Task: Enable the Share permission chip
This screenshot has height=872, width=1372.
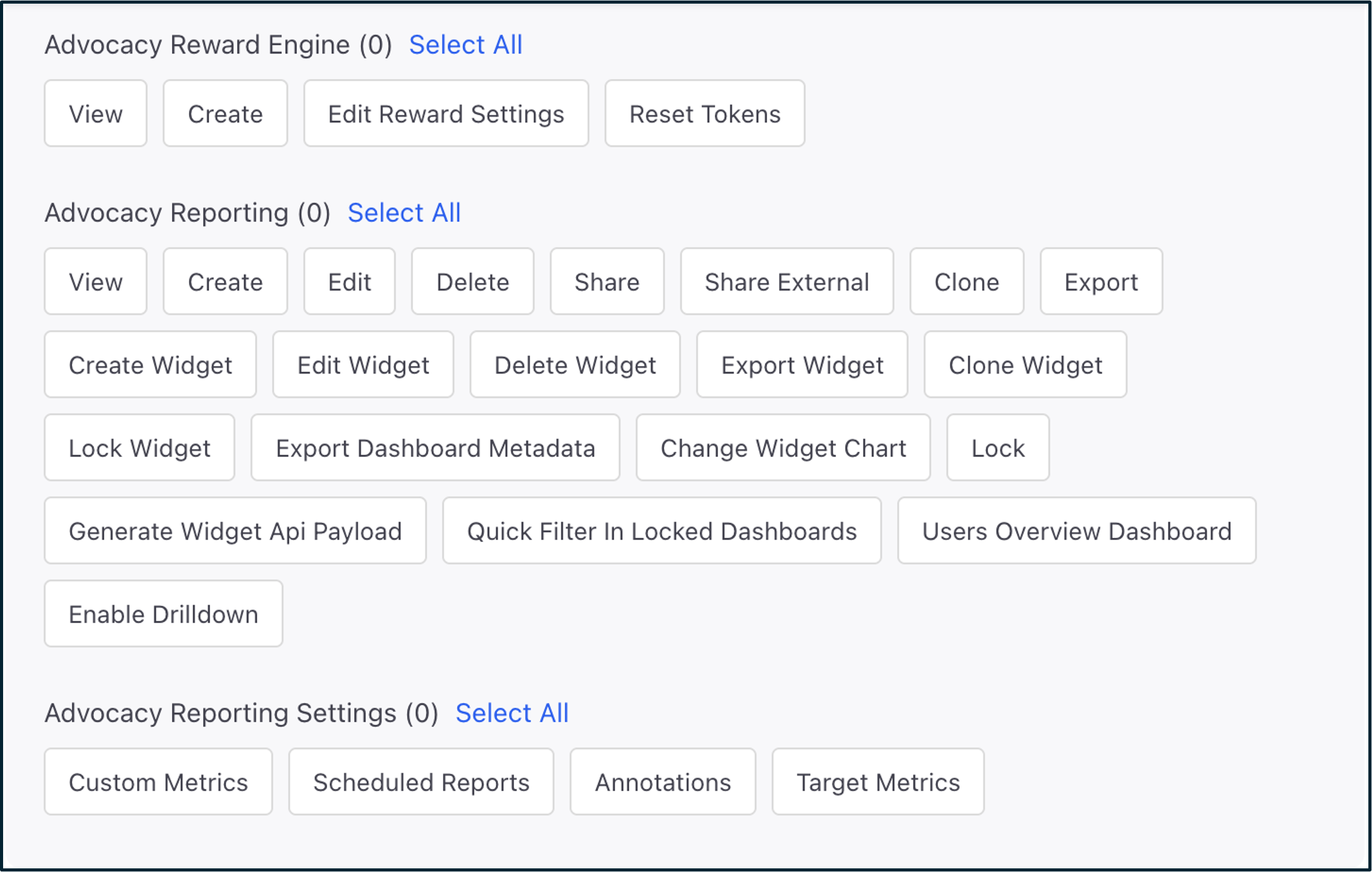Action: [x=607, y=281]
